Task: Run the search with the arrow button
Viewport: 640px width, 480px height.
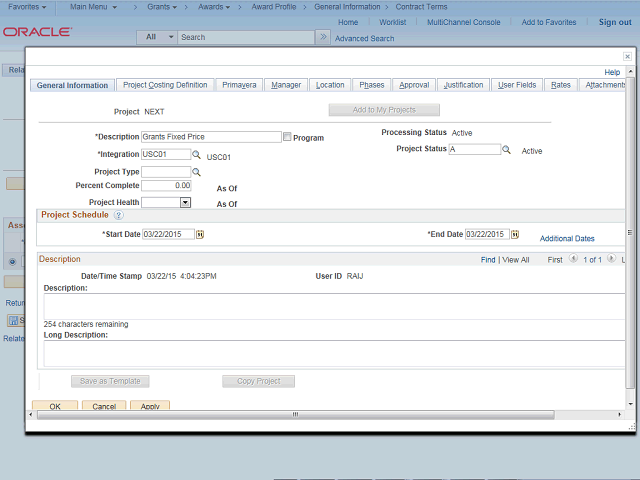Action: coord(323,37)
